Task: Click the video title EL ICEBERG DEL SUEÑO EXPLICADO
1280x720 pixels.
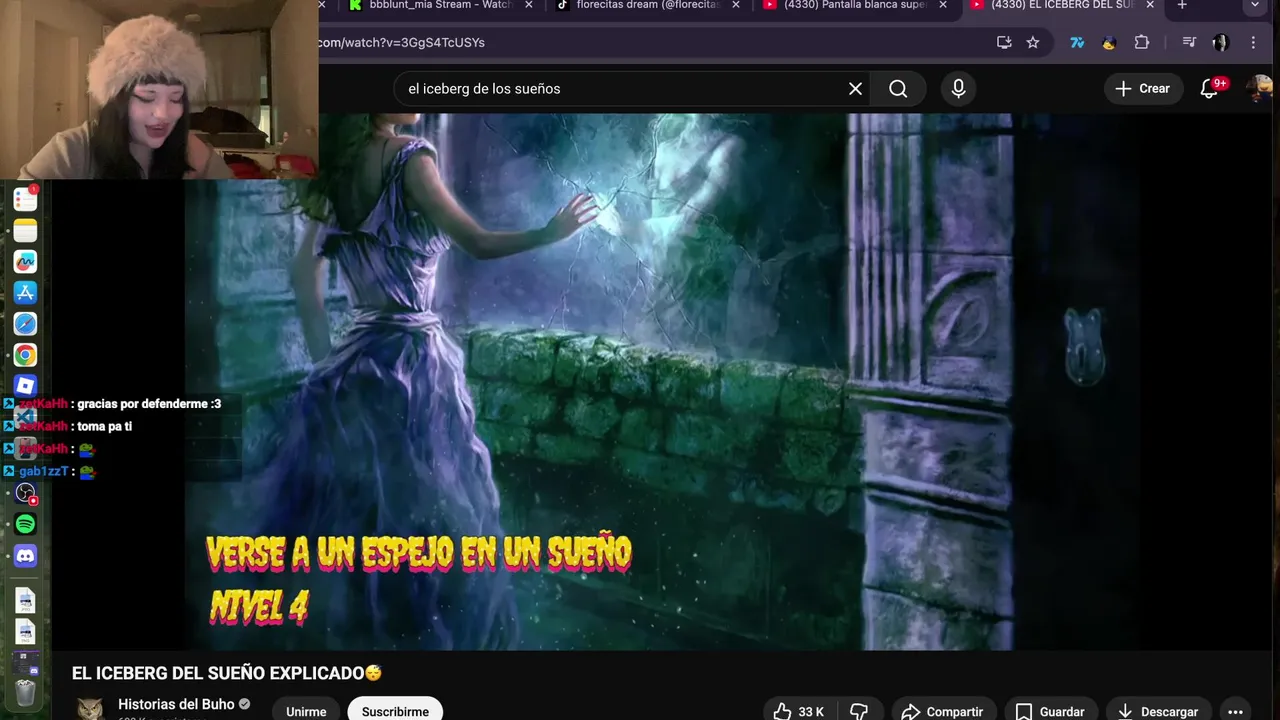Action: click(227, 673)
